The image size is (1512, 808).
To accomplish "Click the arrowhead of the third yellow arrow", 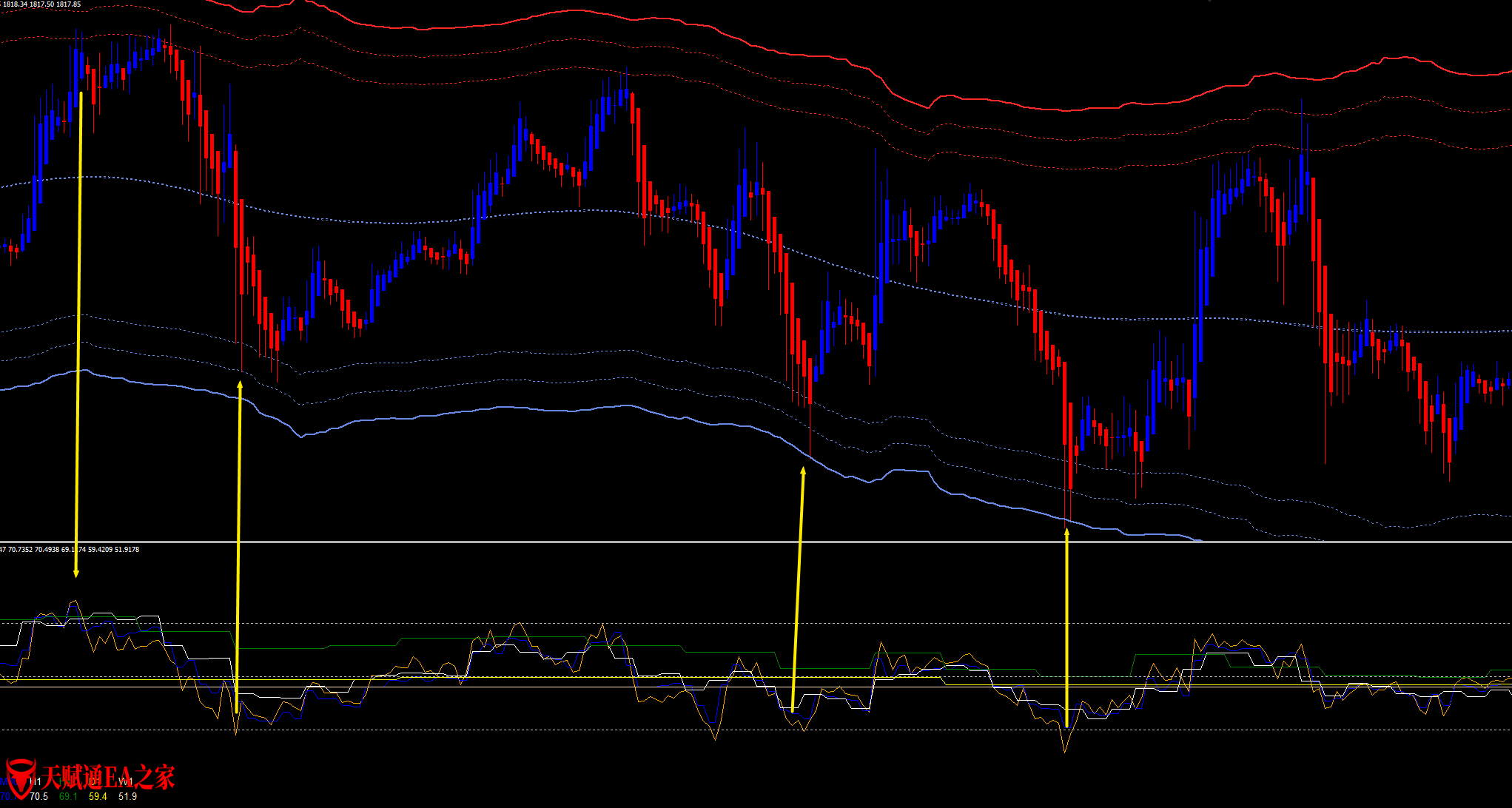I will tap(804, 470).
